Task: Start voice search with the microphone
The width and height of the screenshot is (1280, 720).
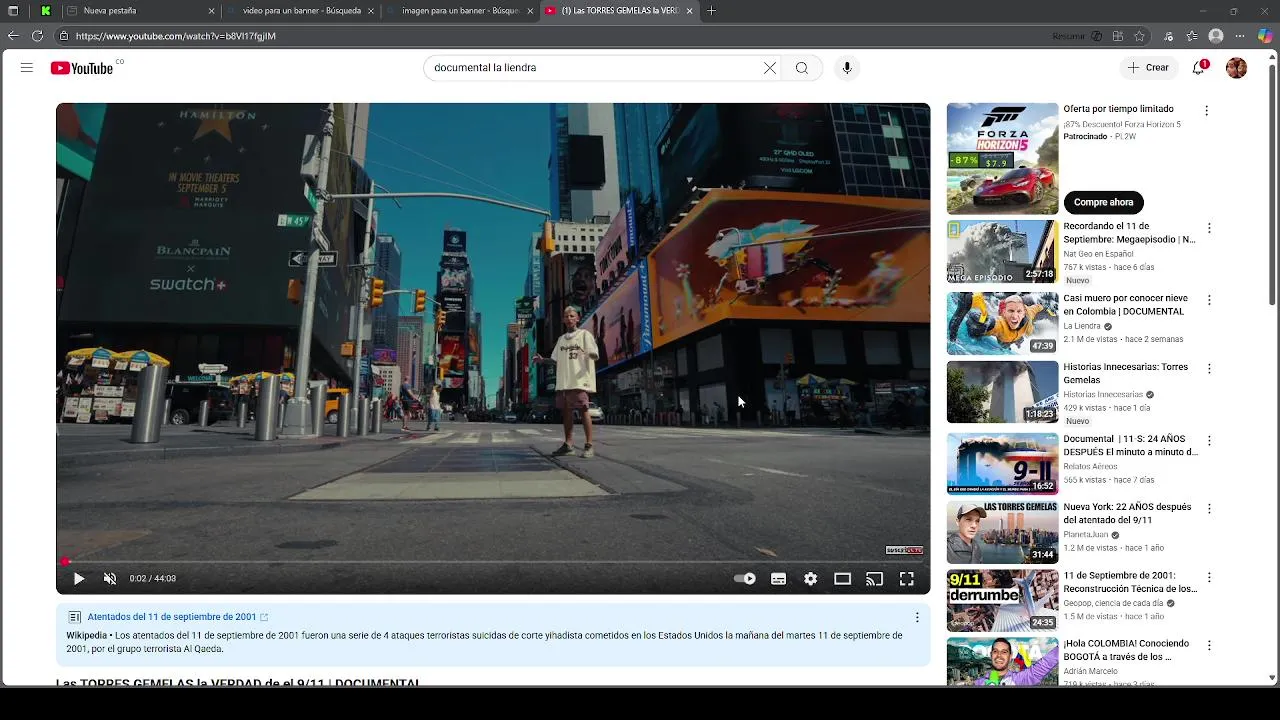Action: click(x=847, y=68)
